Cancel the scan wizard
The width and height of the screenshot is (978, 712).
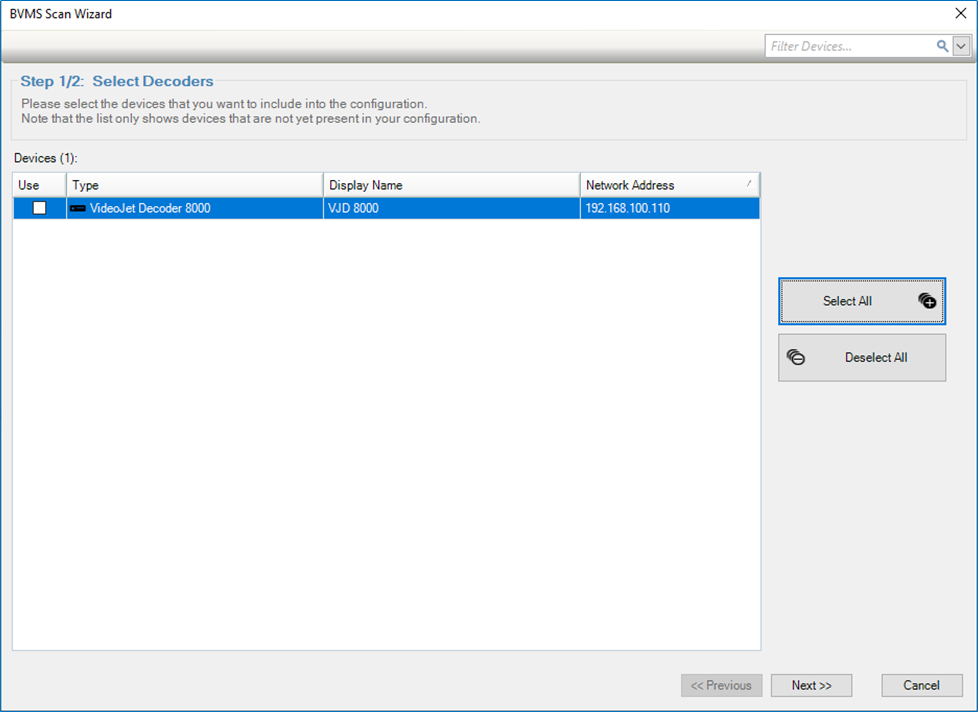921,685
